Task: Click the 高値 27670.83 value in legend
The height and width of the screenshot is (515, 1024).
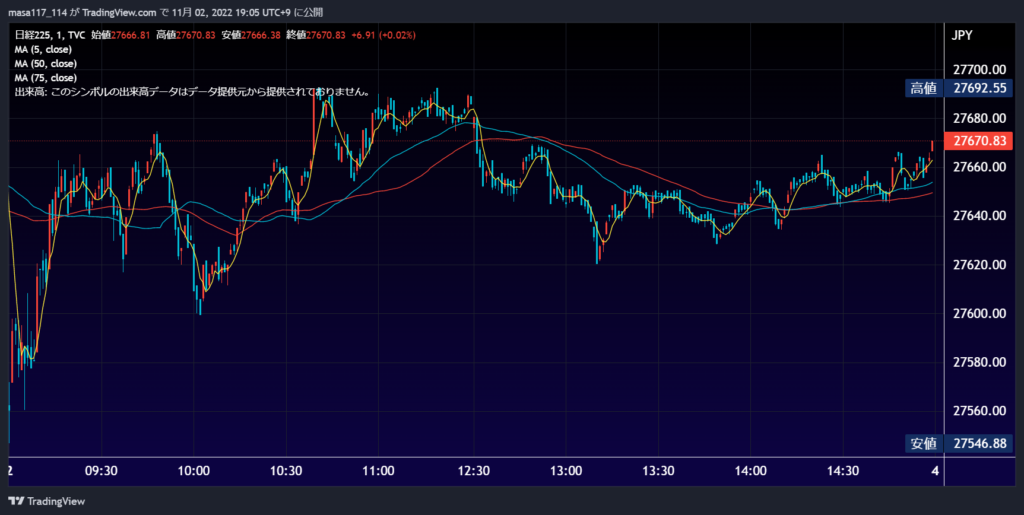Action: point(185,35)
